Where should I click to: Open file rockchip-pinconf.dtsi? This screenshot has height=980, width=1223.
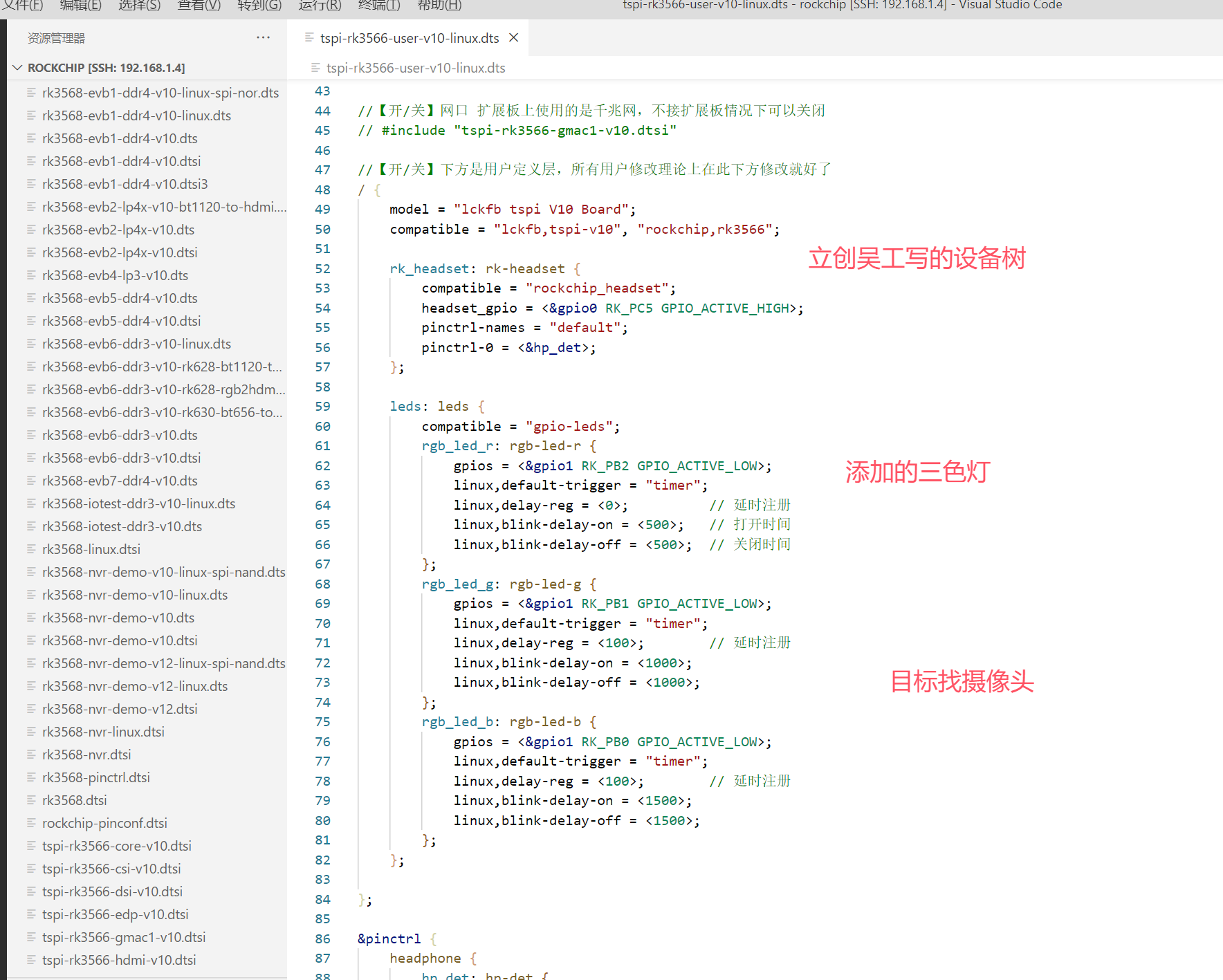(104, 823)
